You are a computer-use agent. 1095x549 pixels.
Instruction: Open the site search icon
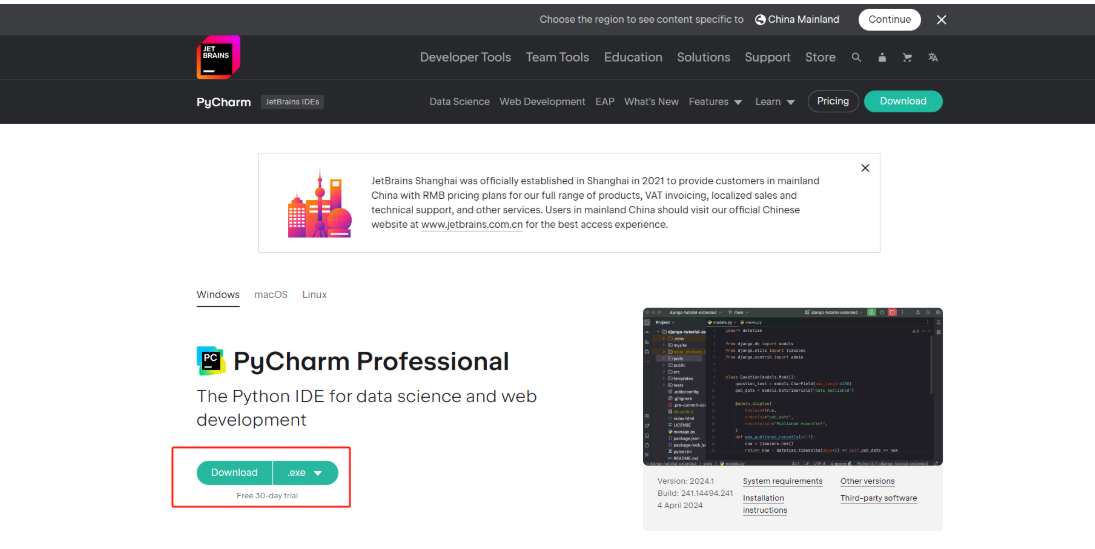pos(856,57)
